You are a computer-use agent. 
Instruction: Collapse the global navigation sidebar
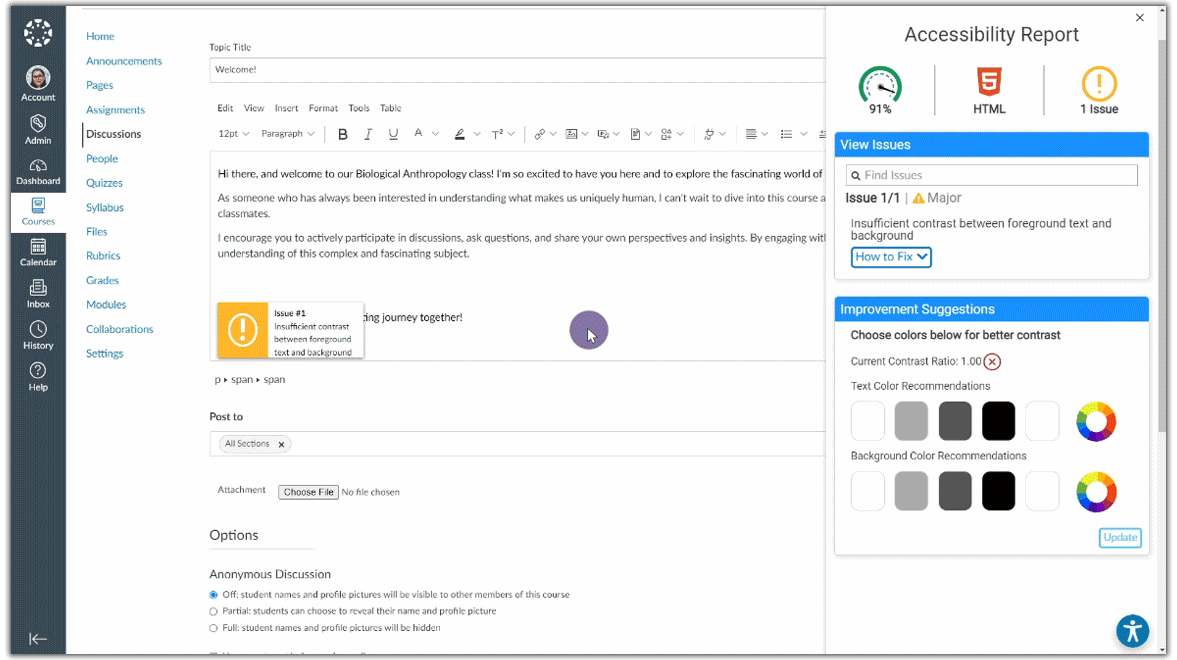(x=38, y=639)
